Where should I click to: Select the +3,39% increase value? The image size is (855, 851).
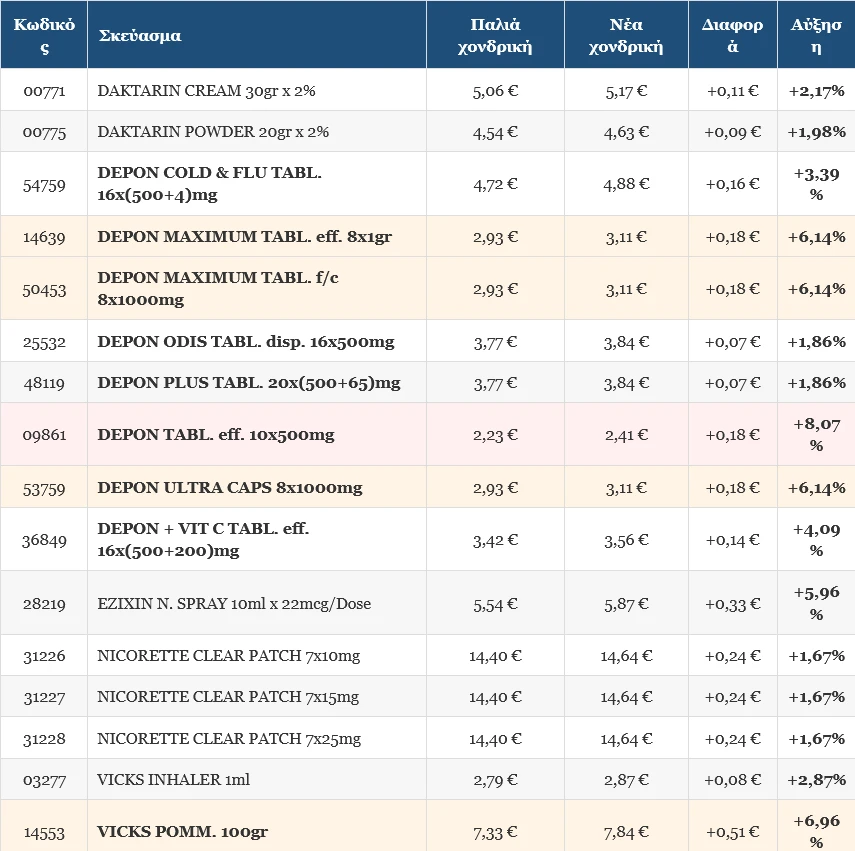(816, 184)
